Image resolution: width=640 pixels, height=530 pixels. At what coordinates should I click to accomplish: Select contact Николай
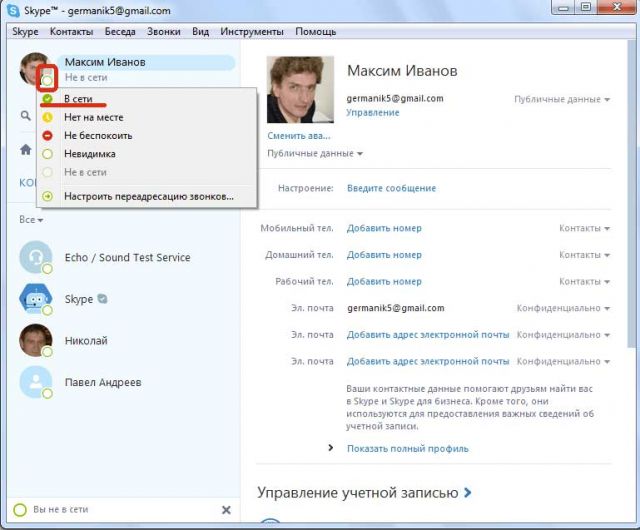coord(86,341)
